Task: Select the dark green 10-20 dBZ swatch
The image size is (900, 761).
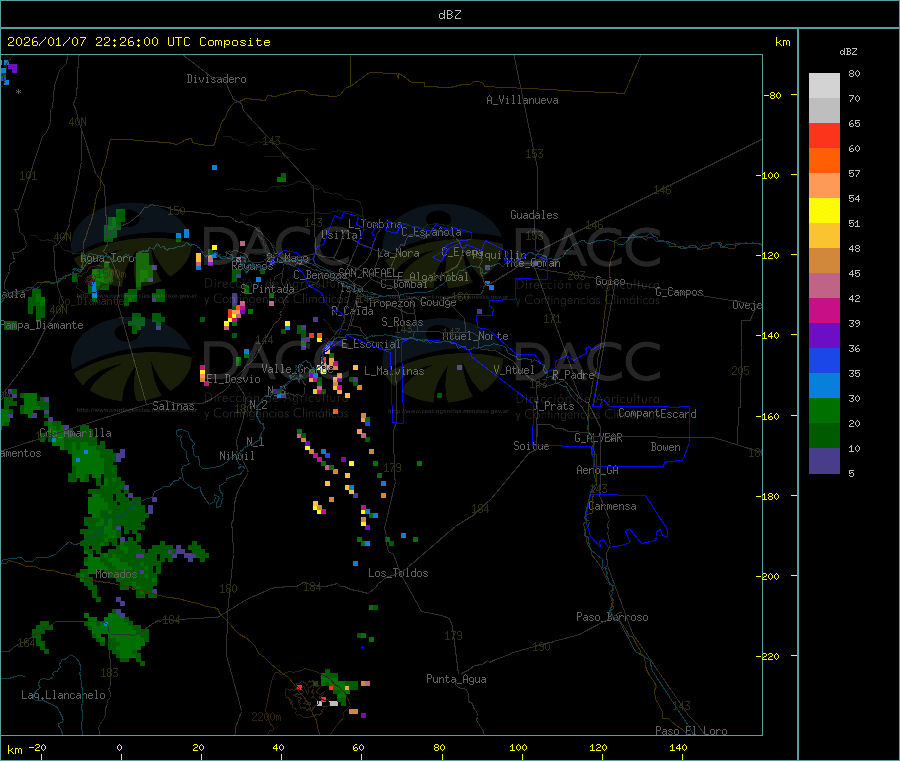Action: click(824, 436)
